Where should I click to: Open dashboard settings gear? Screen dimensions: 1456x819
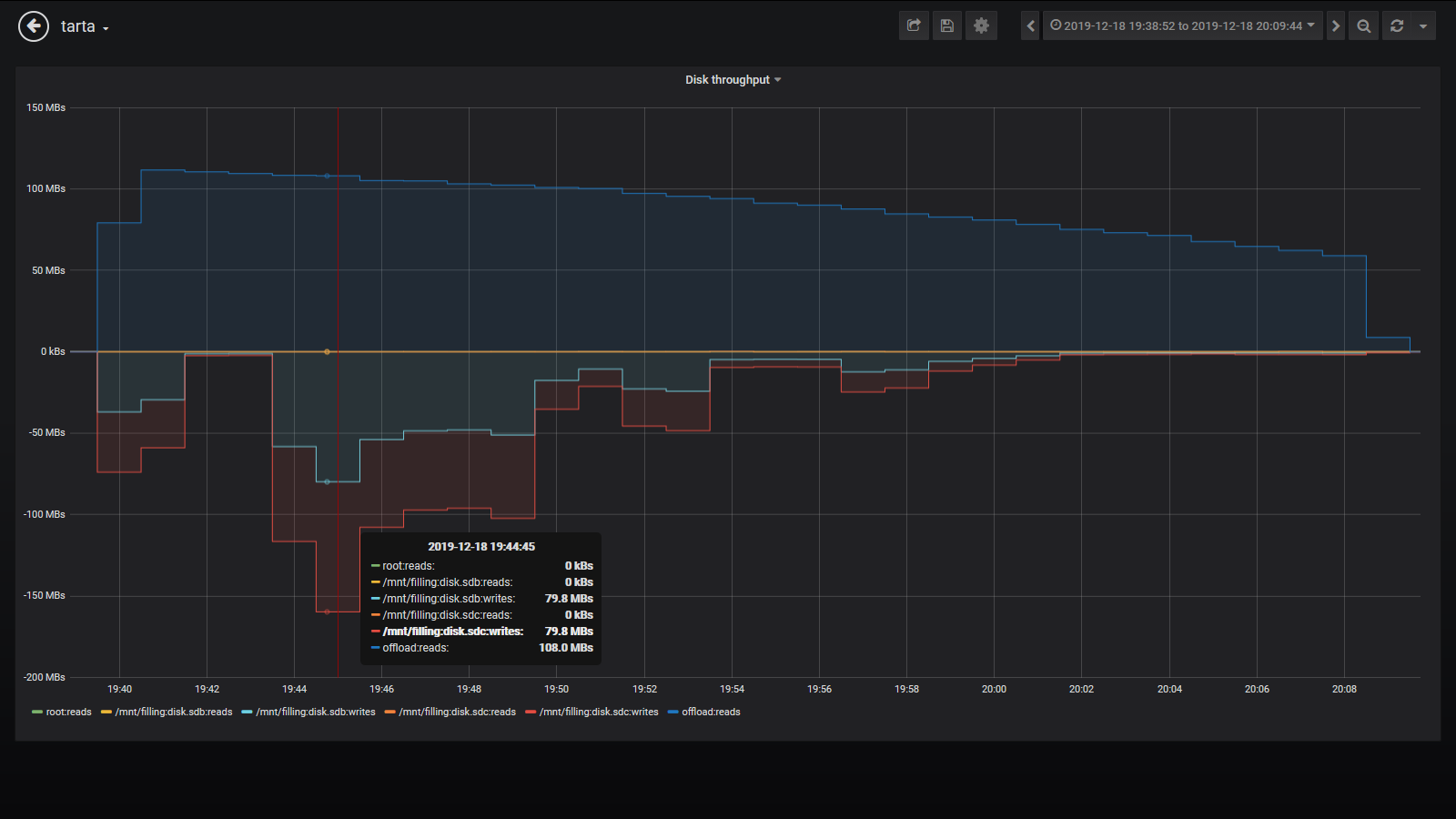click(981, 25)
